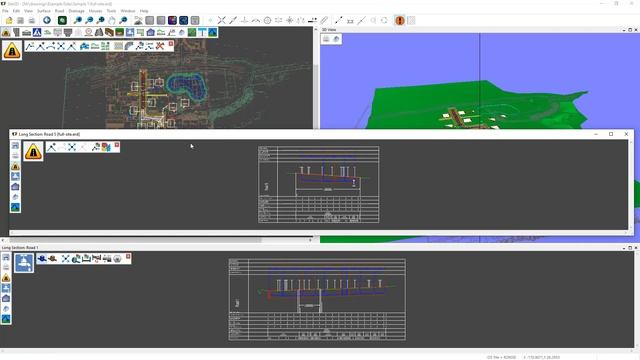Image resolution: width=640 pixels, height=360 pixels.
Task: Click the blue circular arrow icon in main toolbar
Action: pyautogui.click(x=47, y=20)
